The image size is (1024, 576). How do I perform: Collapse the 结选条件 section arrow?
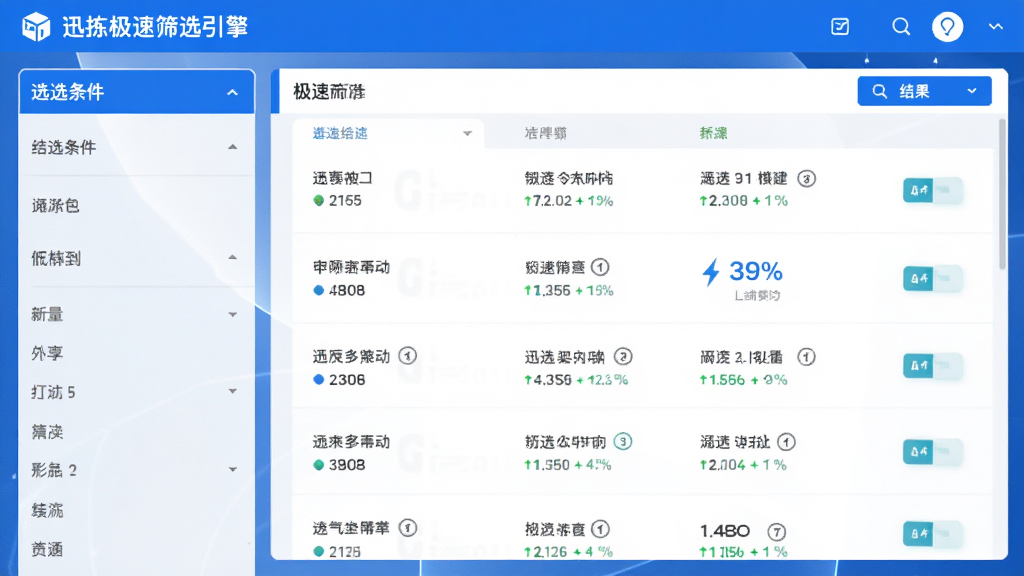click(x=232, y=147)
